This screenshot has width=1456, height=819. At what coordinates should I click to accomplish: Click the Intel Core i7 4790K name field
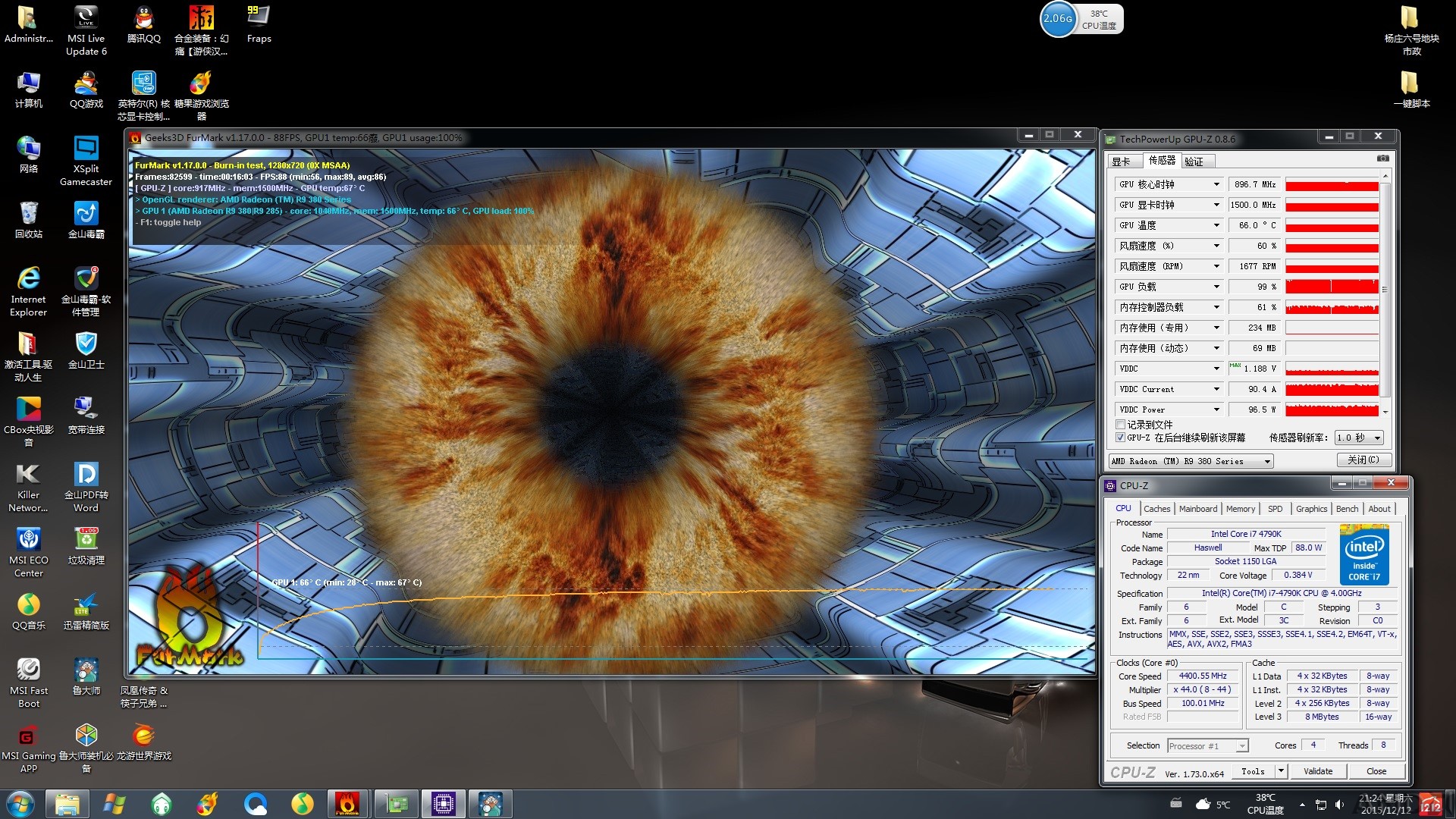click(1246, 534)
